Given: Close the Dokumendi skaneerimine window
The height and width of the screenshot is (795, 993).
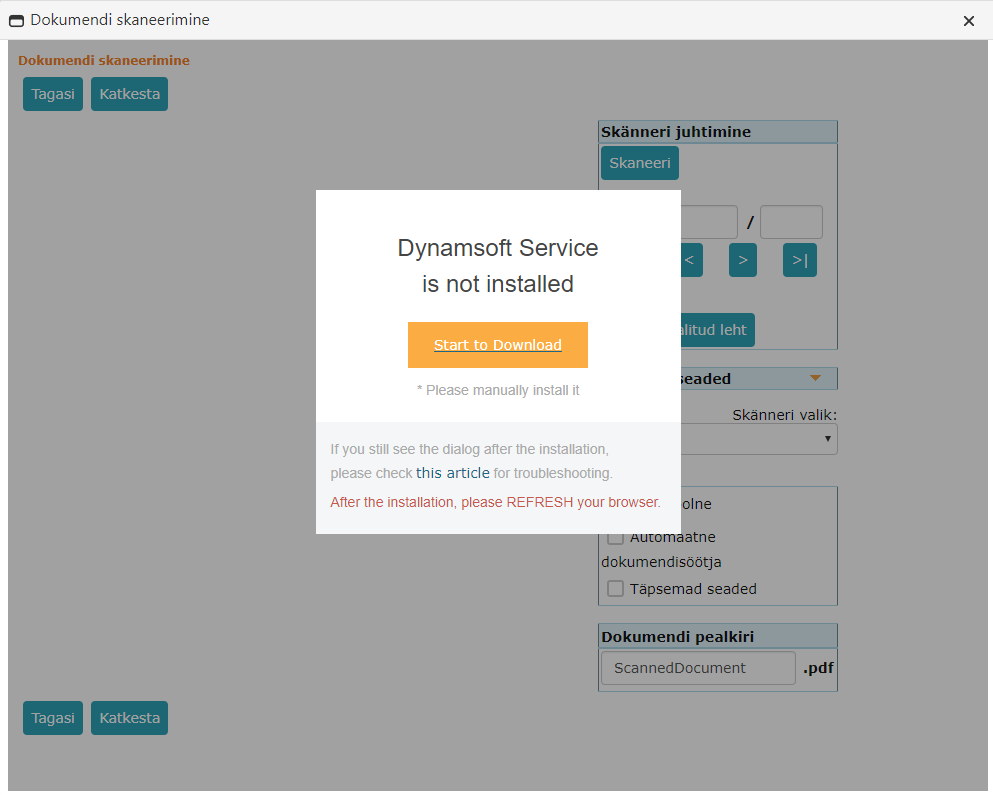Looking at the screenshot, I should click(968, 21).
